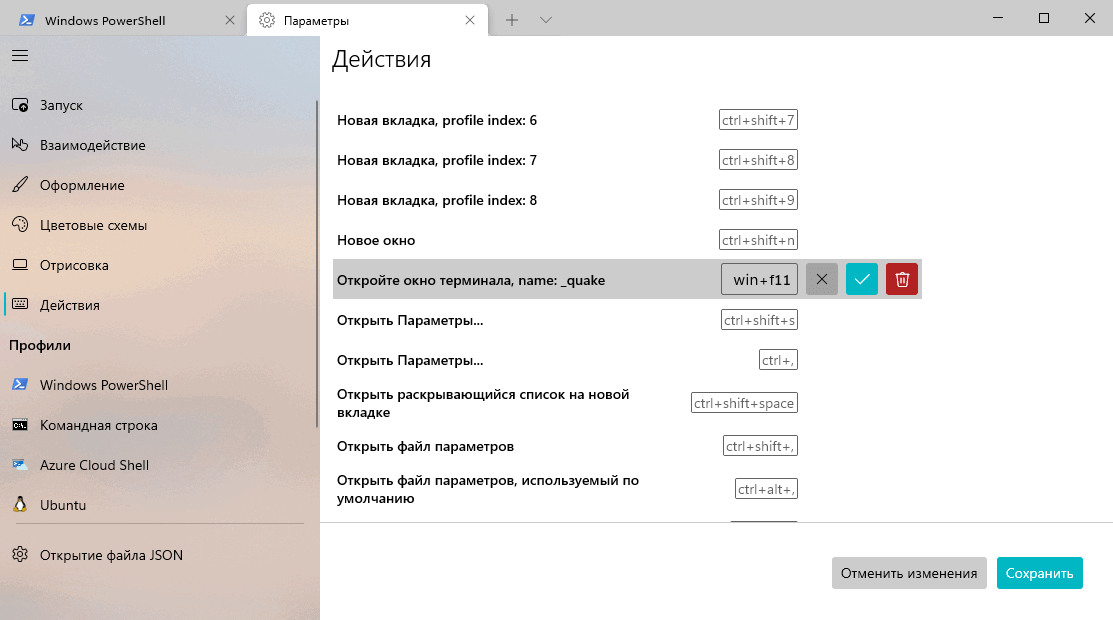Click the Ubuntu penguin icon
This screenshot has width=1113, height=620.
pos(20,505)
